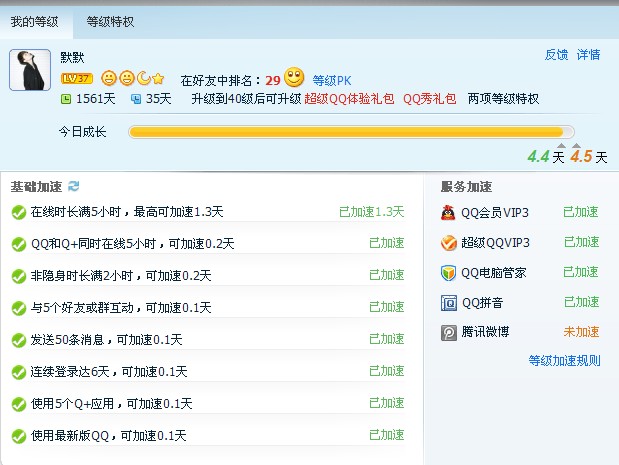Click the green check for 使用最新版QQ
The image size is (619, 465).
(x=19, y=436)
